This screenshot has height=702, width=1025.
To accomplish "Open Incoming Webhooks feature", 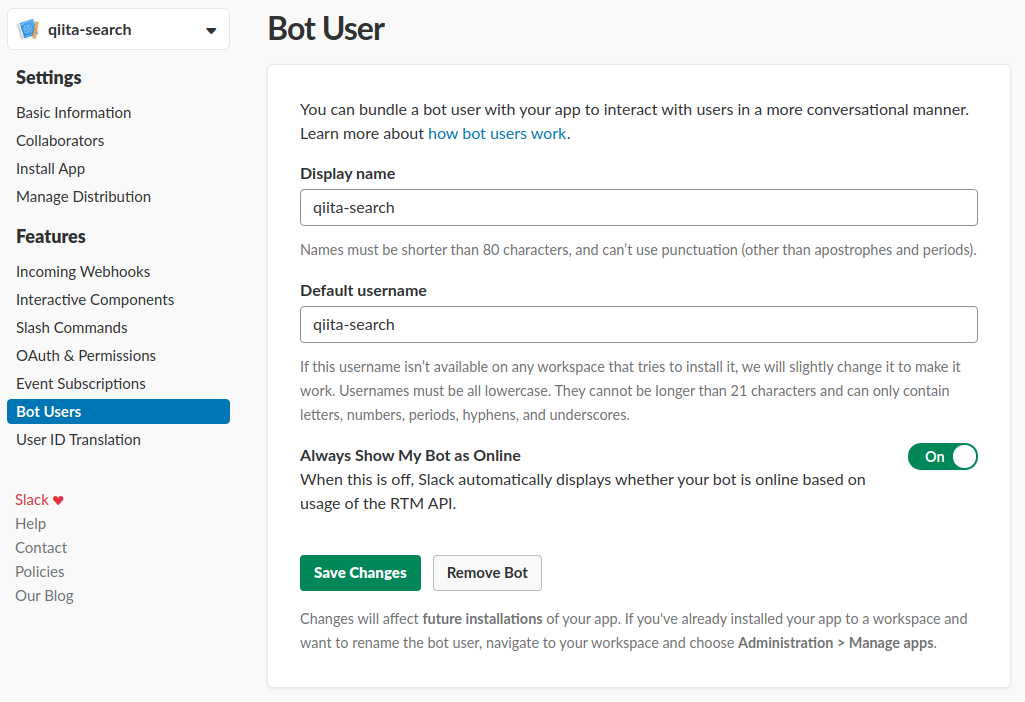I will [83, 271].
